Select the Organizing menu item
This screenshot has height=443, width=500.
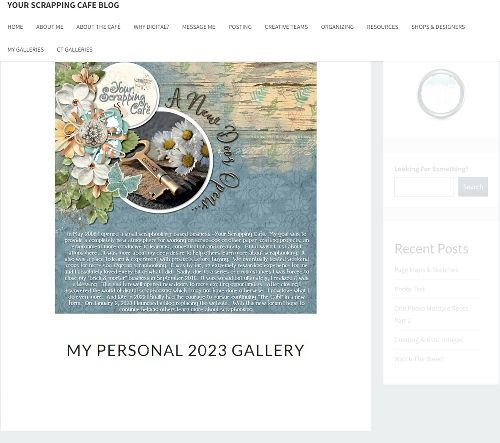coord(337,27)
